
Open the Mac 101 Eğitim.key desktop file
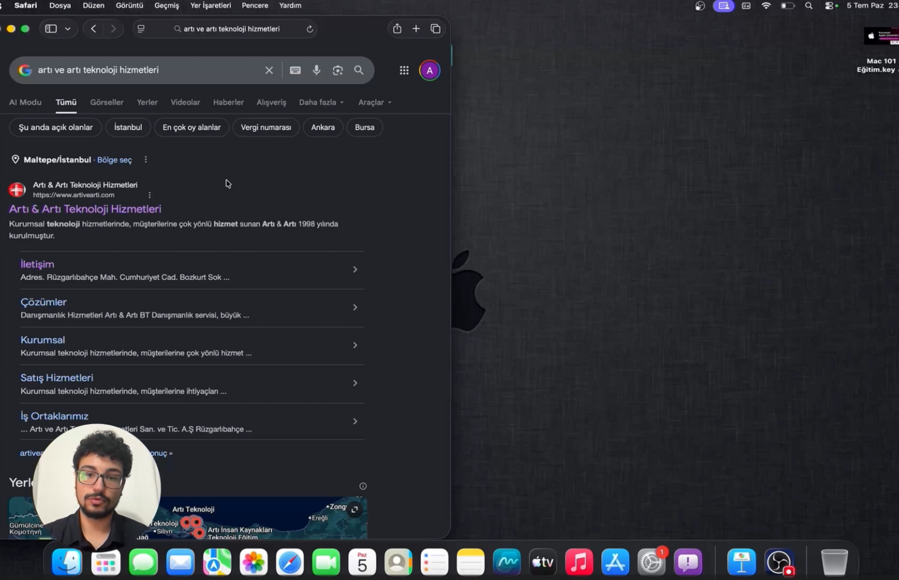pyautogui.click(x=879, y=49)
